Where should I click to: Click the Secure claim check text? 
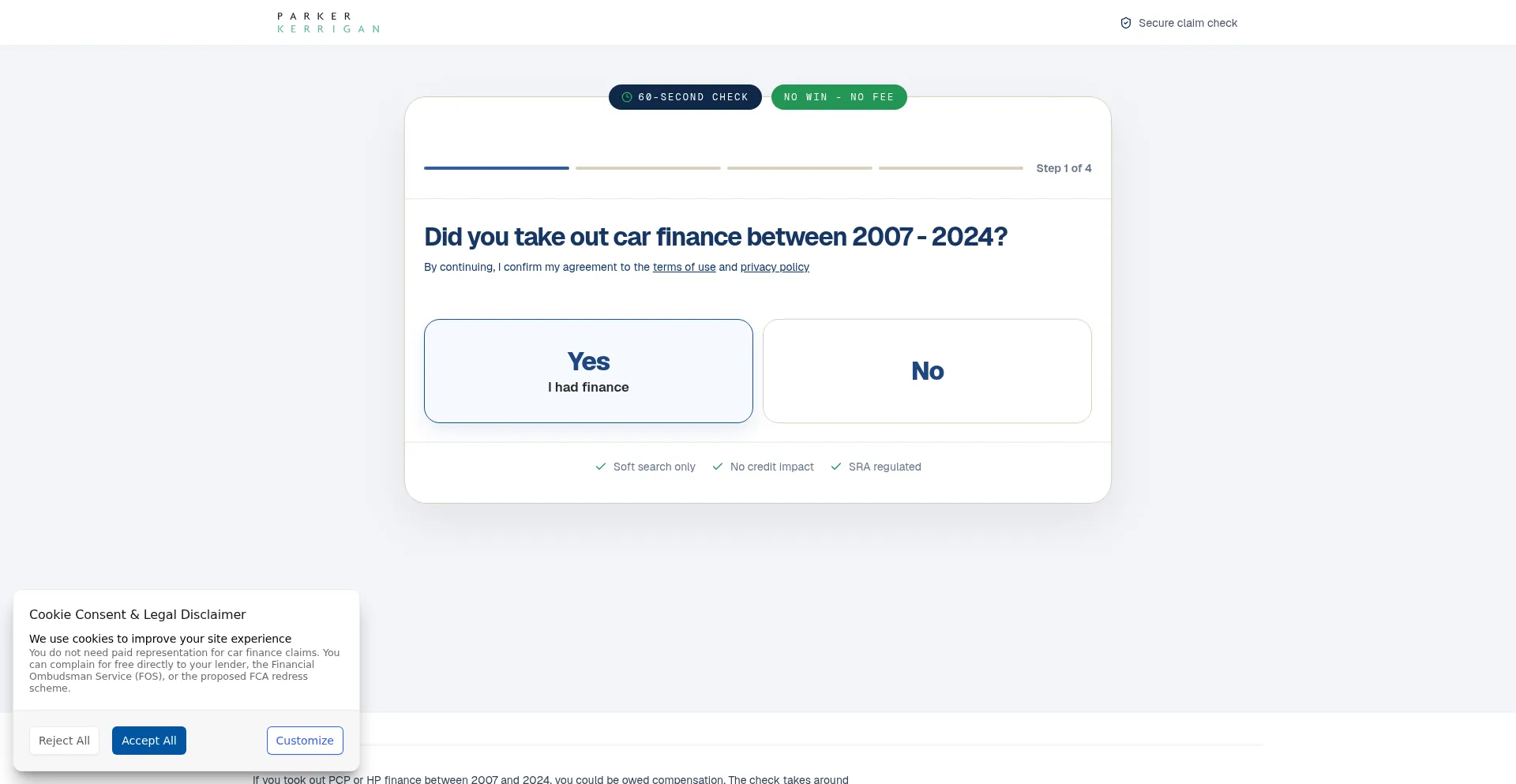[x=1188, y=23]
